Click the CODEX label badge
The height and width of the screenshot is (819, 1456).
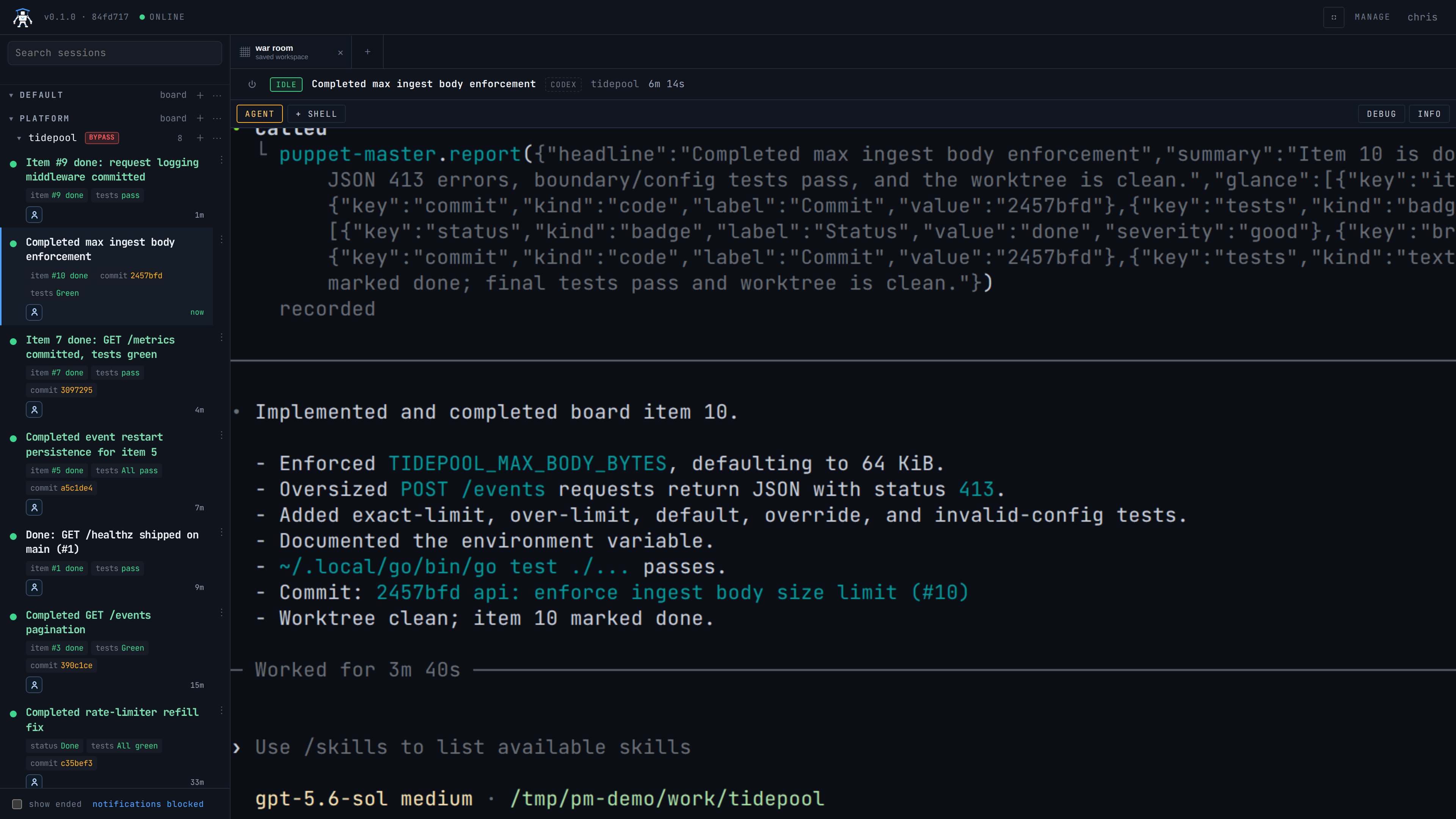click(x=563, y=84)
